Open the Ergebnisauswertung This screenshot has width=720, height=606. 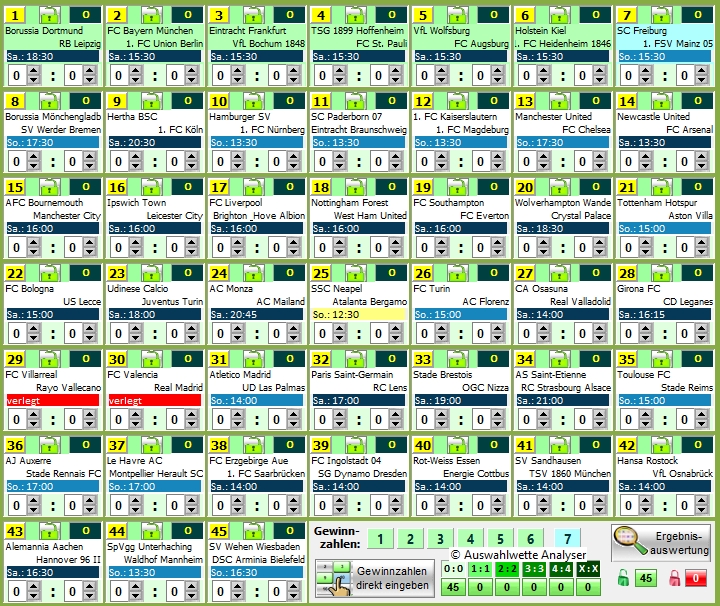(x=661, y=544)
